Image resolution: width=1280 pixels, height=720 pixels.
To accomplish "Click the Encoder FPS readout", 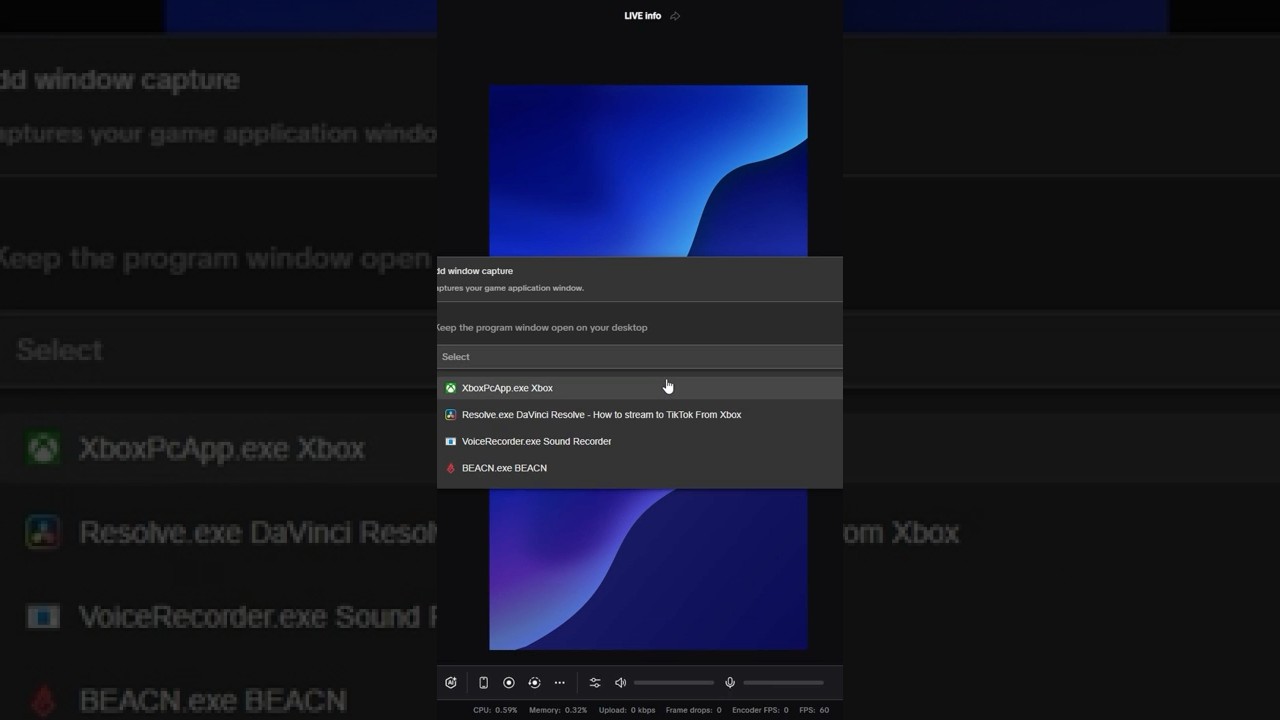I will click(x=760, y=710).
